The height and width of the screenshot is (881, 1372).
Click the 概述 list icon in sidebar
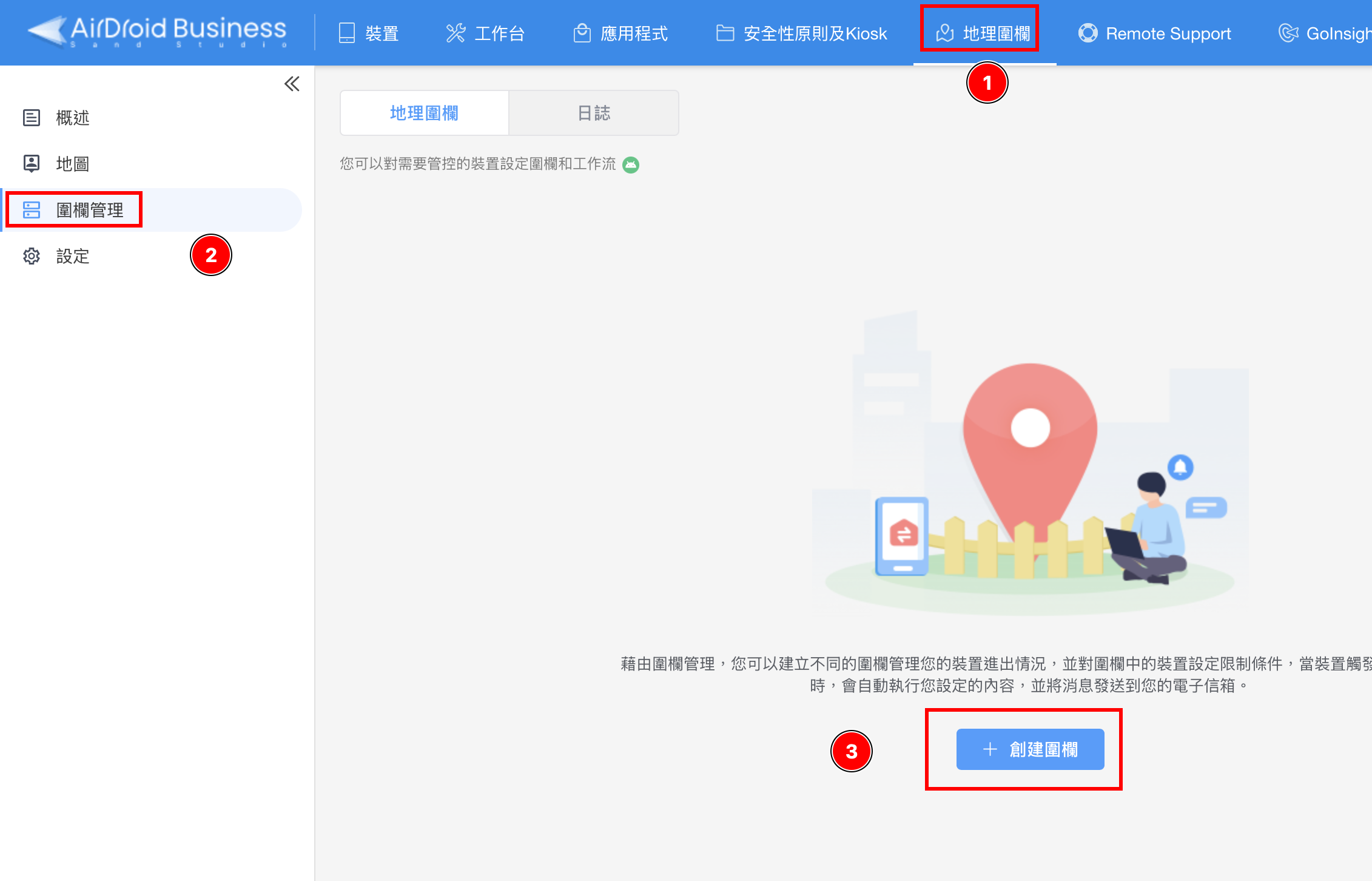[32, 118]
